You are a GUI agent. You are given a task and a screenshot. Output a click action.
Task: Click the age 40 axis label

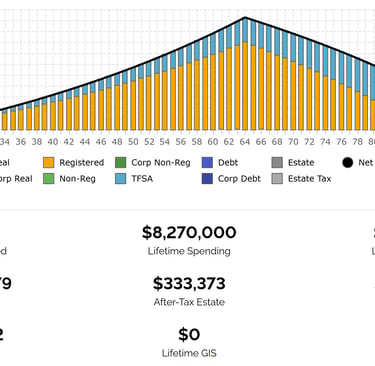tap(53, 142)
